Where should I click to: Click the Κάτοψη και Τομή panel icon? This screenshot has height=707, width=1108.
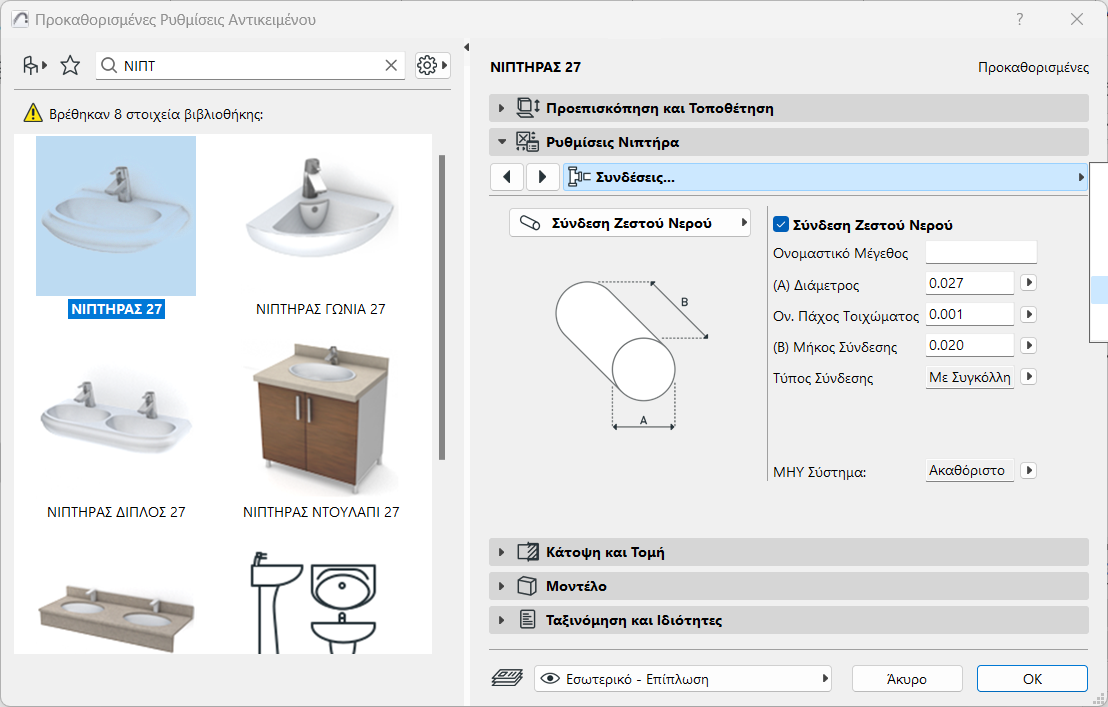pos(528,552)
